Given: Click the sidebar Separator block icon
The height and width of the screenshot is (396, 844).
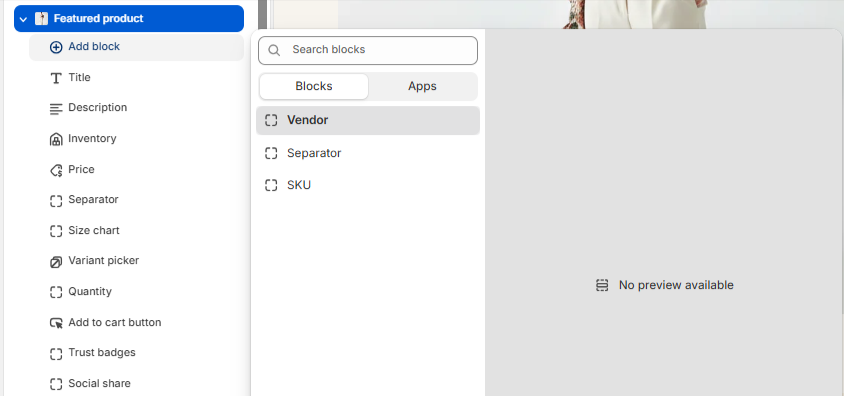Looking at the screenshot, I should [x=56, y=201].
